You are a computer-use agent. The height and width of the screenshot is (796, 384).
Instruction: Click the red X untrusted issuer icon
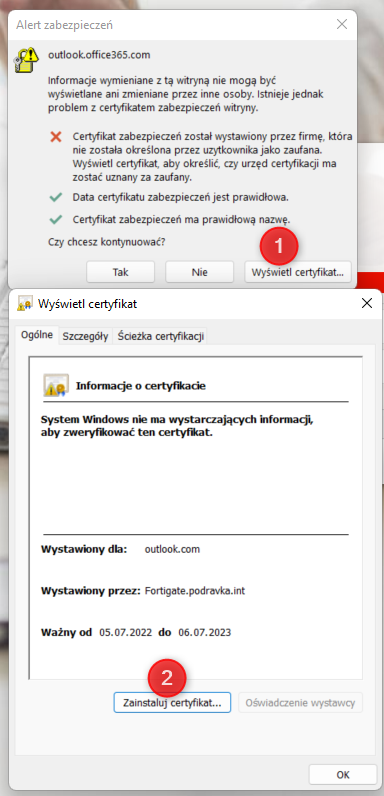tap(56, 137)
